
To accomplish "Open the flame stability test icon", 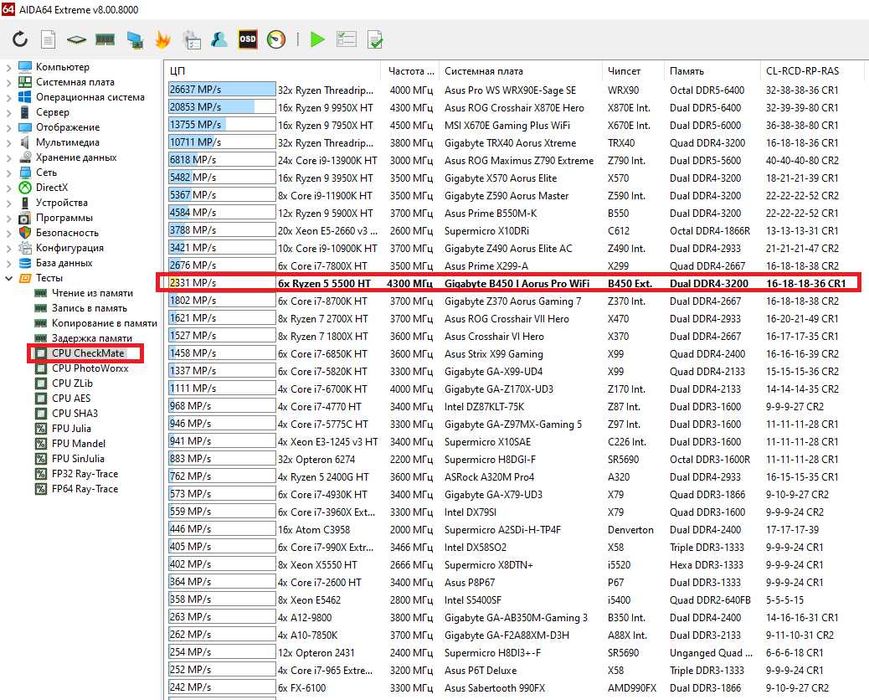I will coord(162,39).
